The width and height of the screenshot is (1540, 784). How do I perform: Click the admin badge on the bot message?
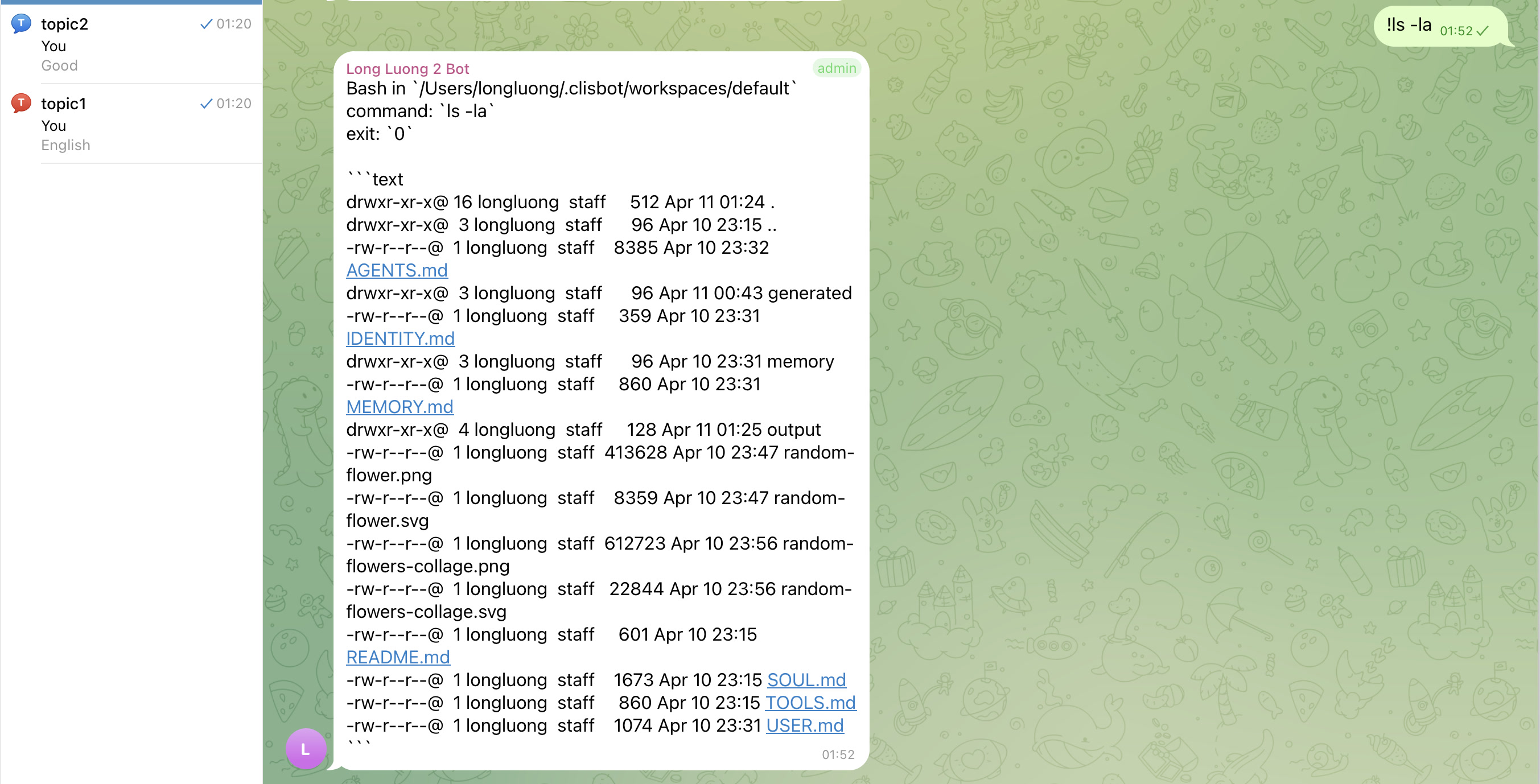point(837,68)
